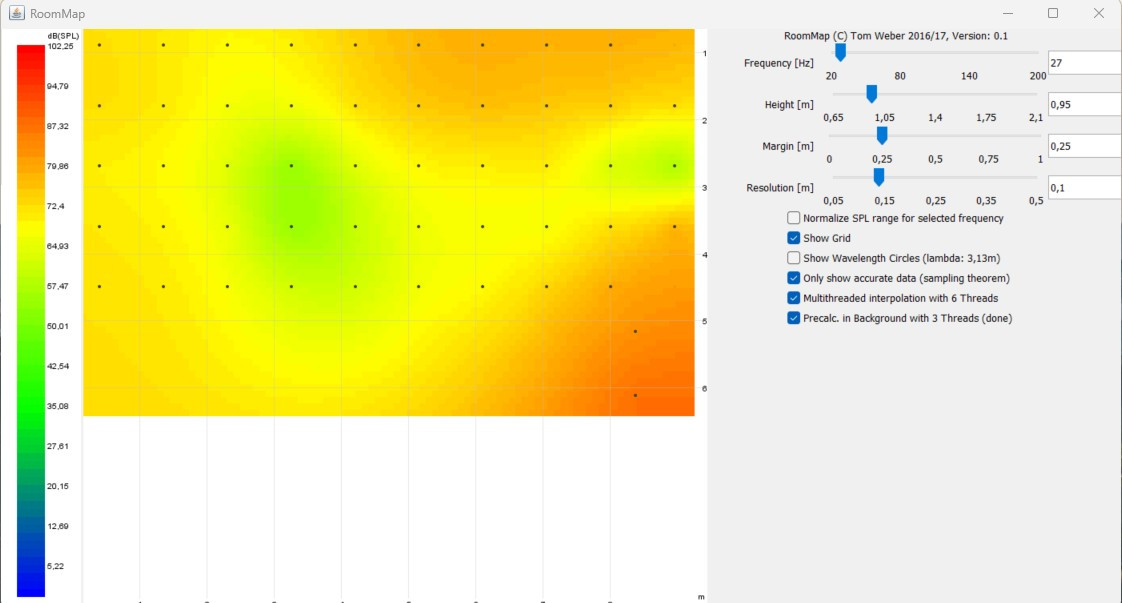This screenshot has height=603, width=1122.
Task: Close the RoomMap window
Action: click(x=1099, y=14)
